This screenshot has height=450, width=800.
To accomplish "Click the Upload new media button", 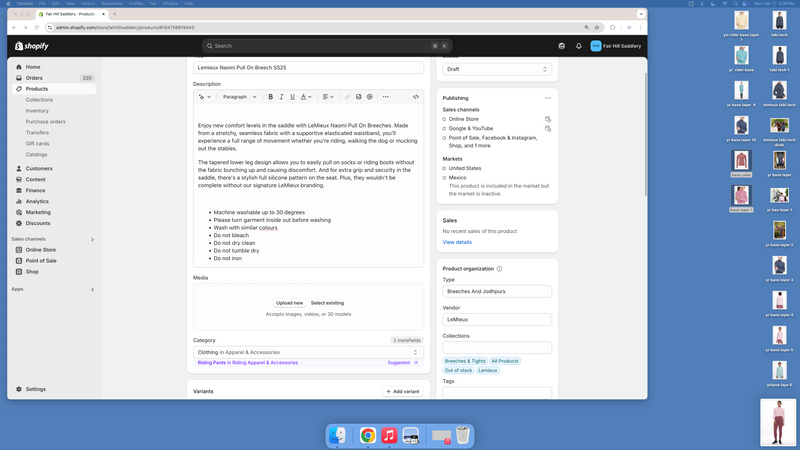I will click(289, 303).
